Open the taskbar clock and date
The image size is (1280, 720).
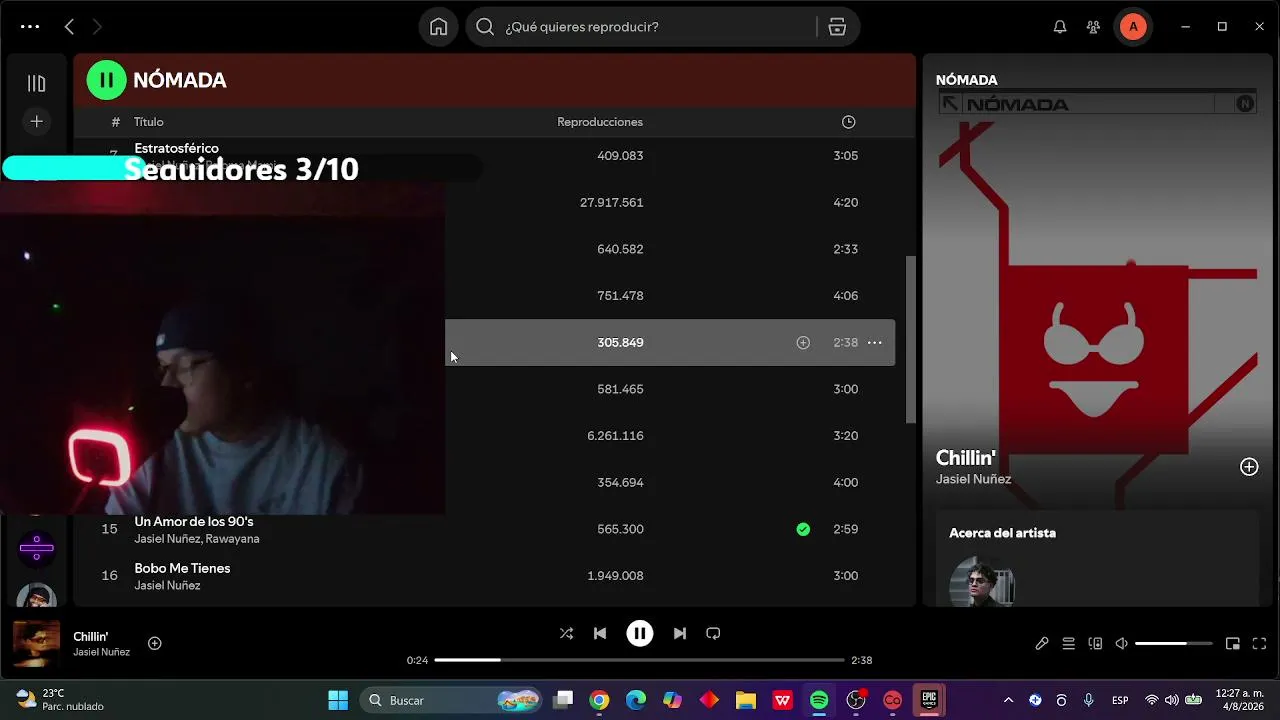pyautogui.click(x=1240, y=700)
